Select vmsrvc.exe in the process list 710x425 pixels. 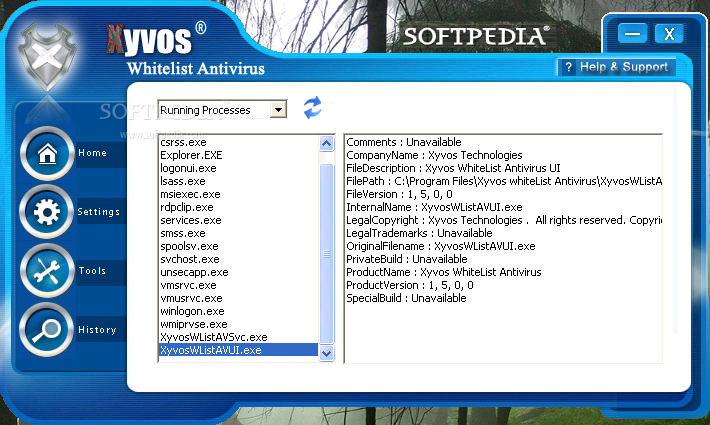[x=188, y=286]
